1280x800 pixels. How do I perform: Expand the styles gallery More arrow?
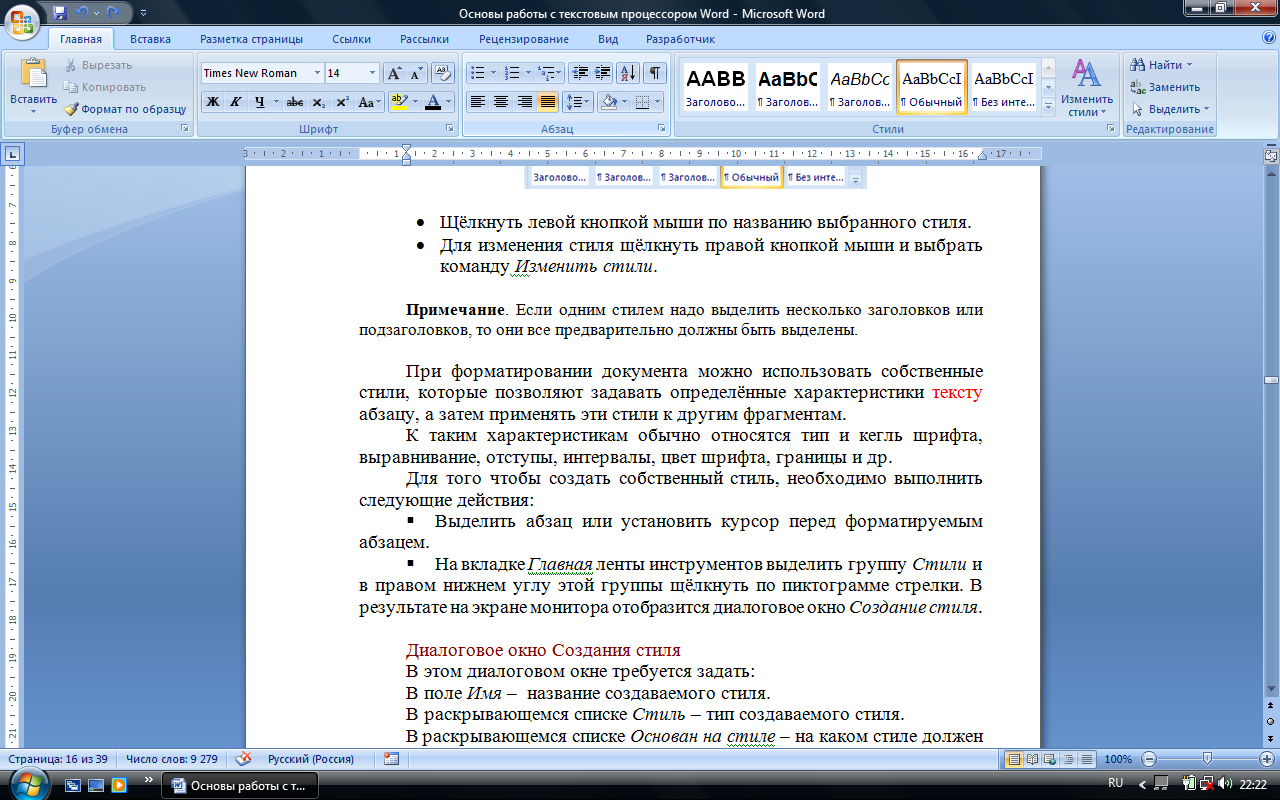(x=1048, y=104)
